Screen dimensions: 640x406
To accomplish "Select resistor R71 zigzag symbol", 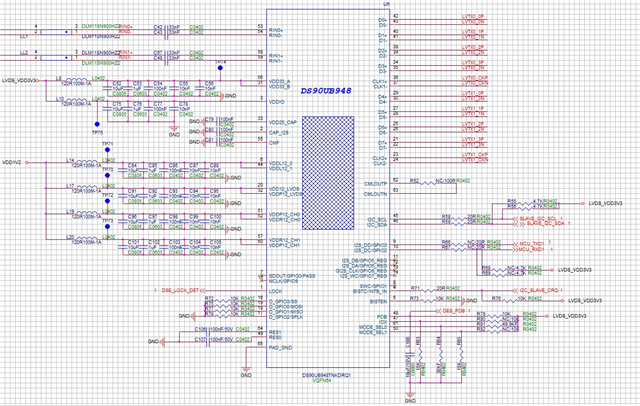I will point(428,291).
